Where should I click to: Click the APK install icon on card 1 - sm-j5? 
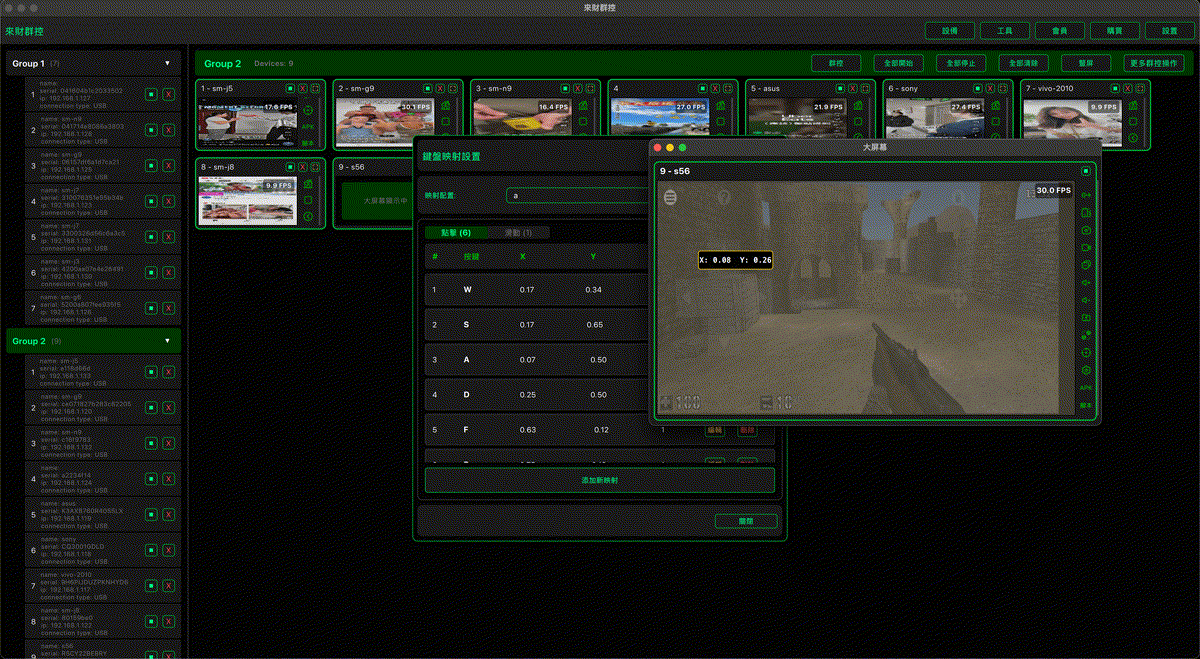308,127
